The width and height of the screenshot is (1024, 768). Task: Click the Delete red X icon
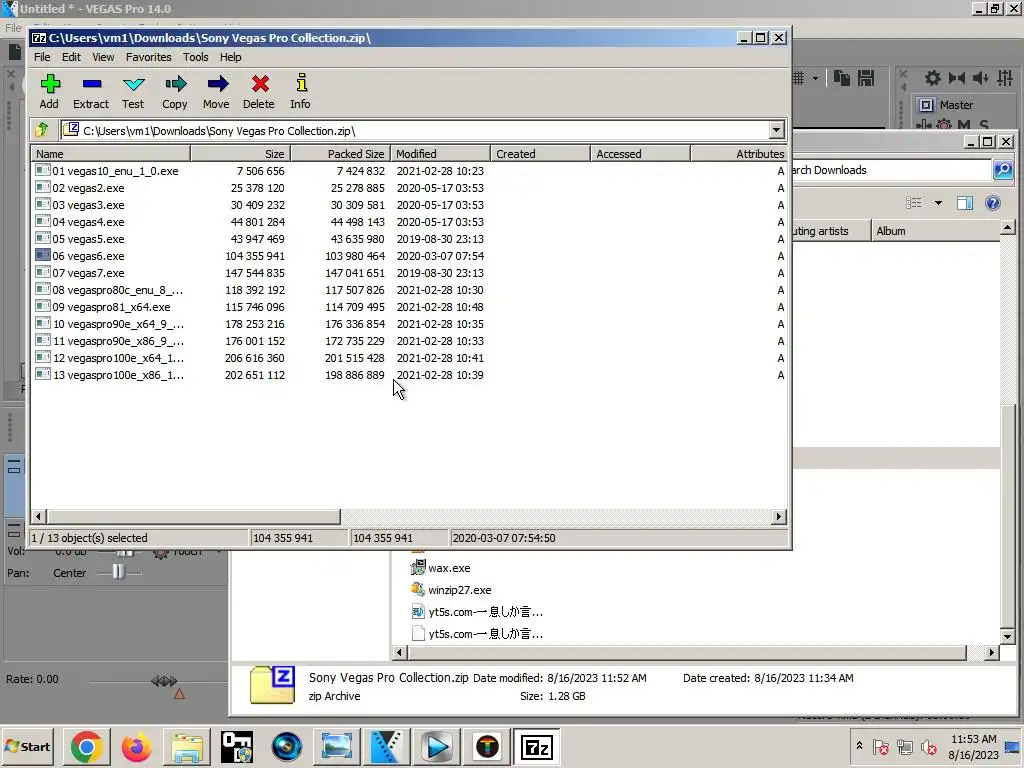pos(259,91)
